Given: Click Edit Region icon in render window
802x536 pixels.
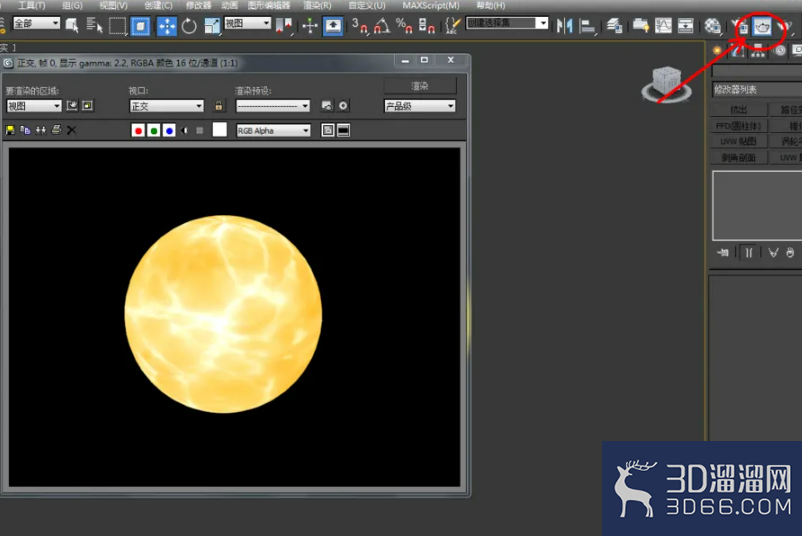Looking at the screenshot, I should pos(72,106).
